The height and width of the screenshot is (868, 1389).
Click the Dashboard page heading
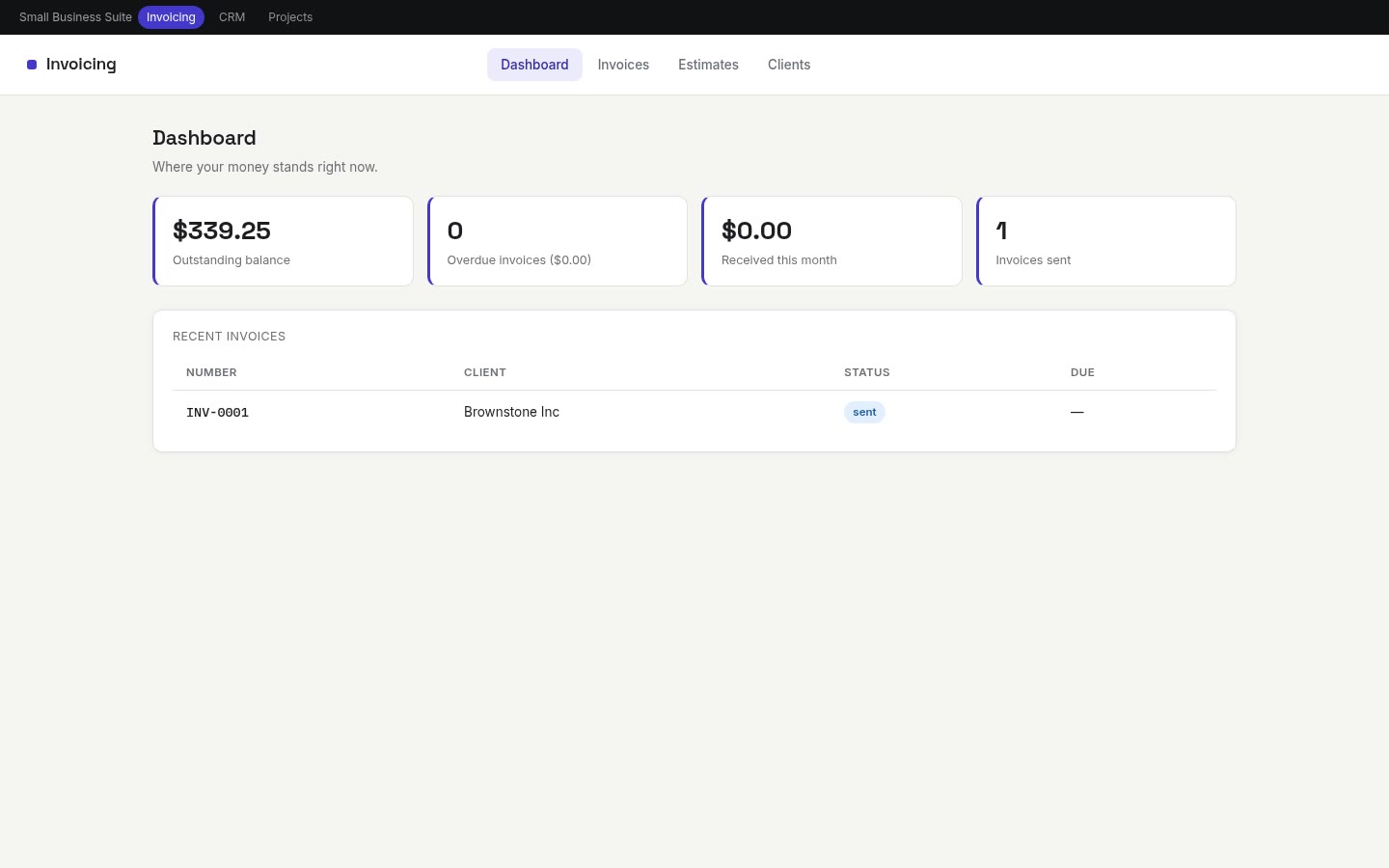coord(204,138)
